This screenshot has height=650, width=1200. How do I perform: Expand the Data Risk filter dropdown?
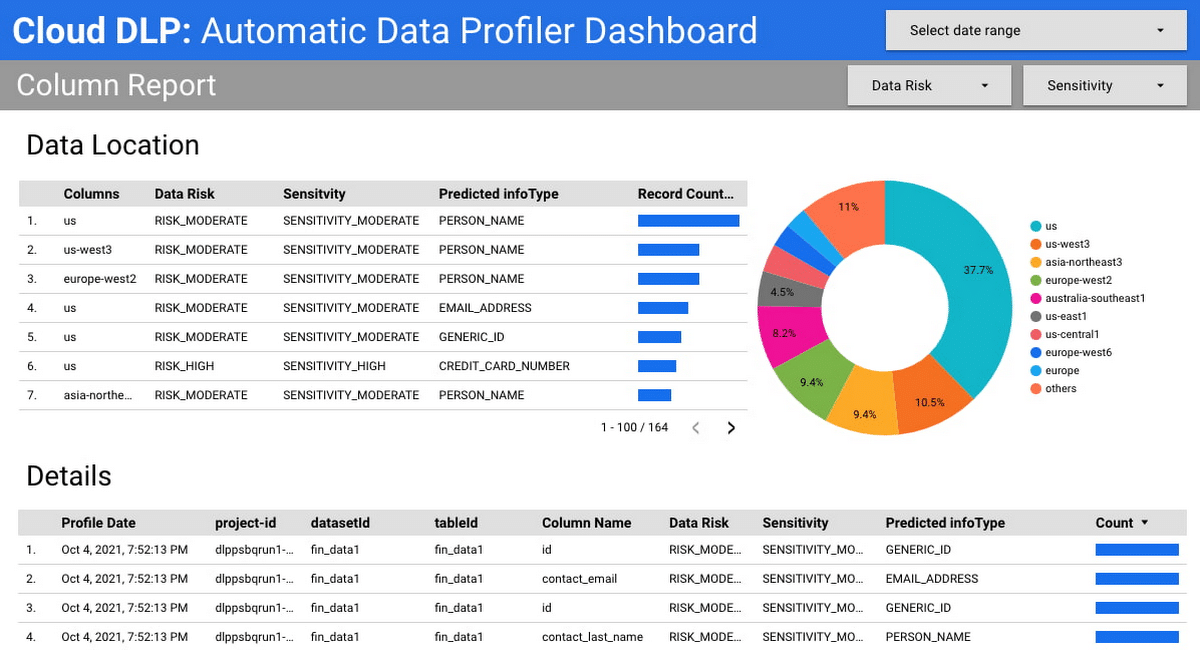pyautogui.click(x=929, y=86)
